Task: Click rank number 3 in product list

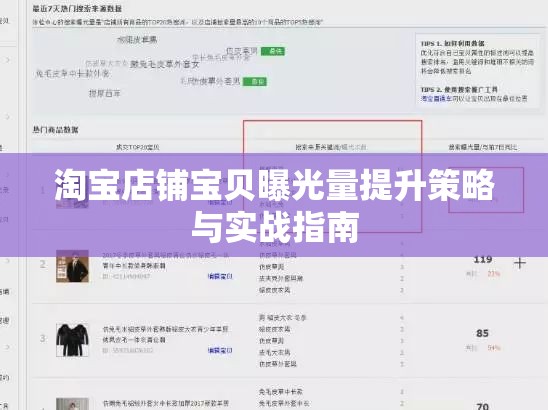Action: click(x=43, y=338)
